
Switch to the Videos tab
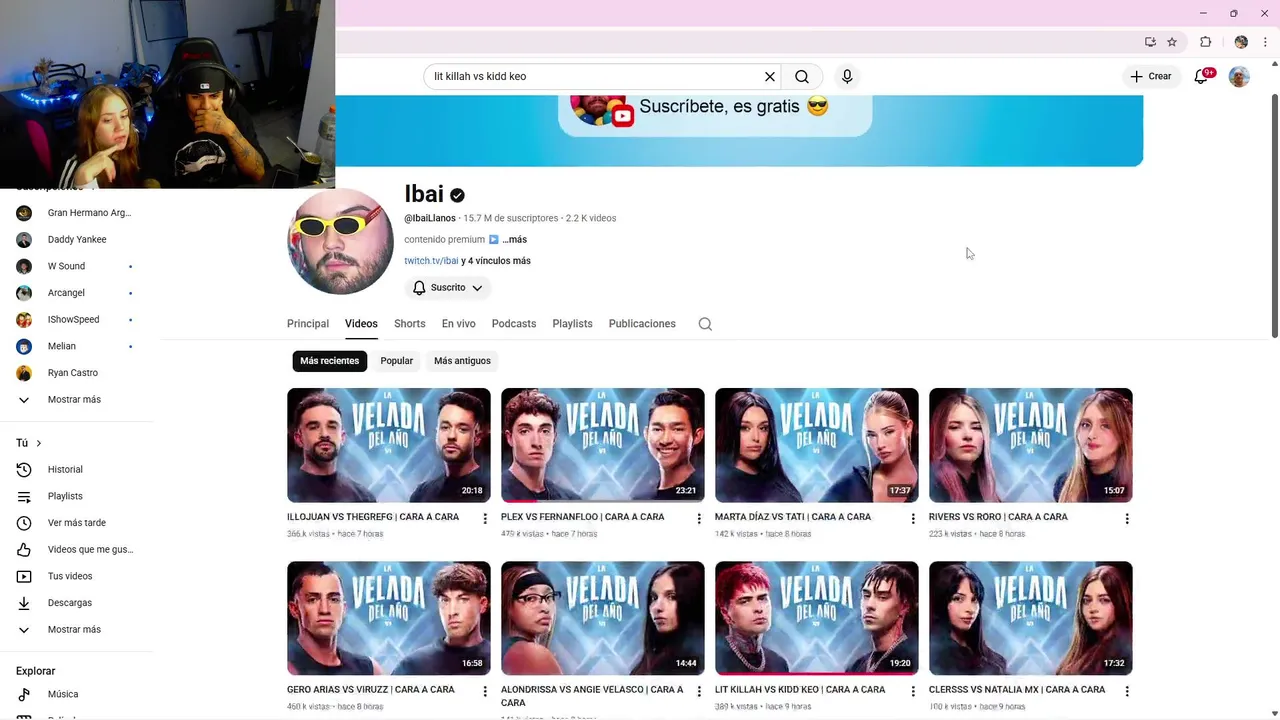point(361,324)
